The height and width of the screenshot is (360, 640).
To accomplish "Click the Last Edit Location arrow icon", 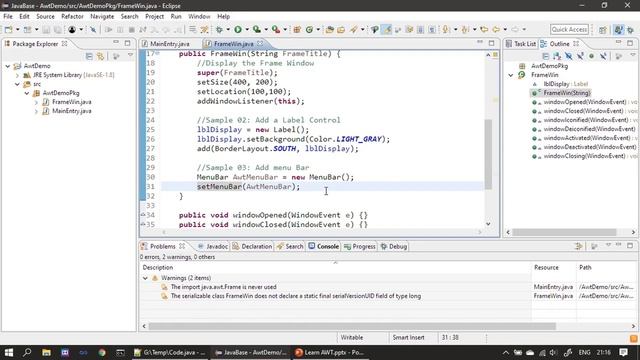I will click(x=484, y=29).
